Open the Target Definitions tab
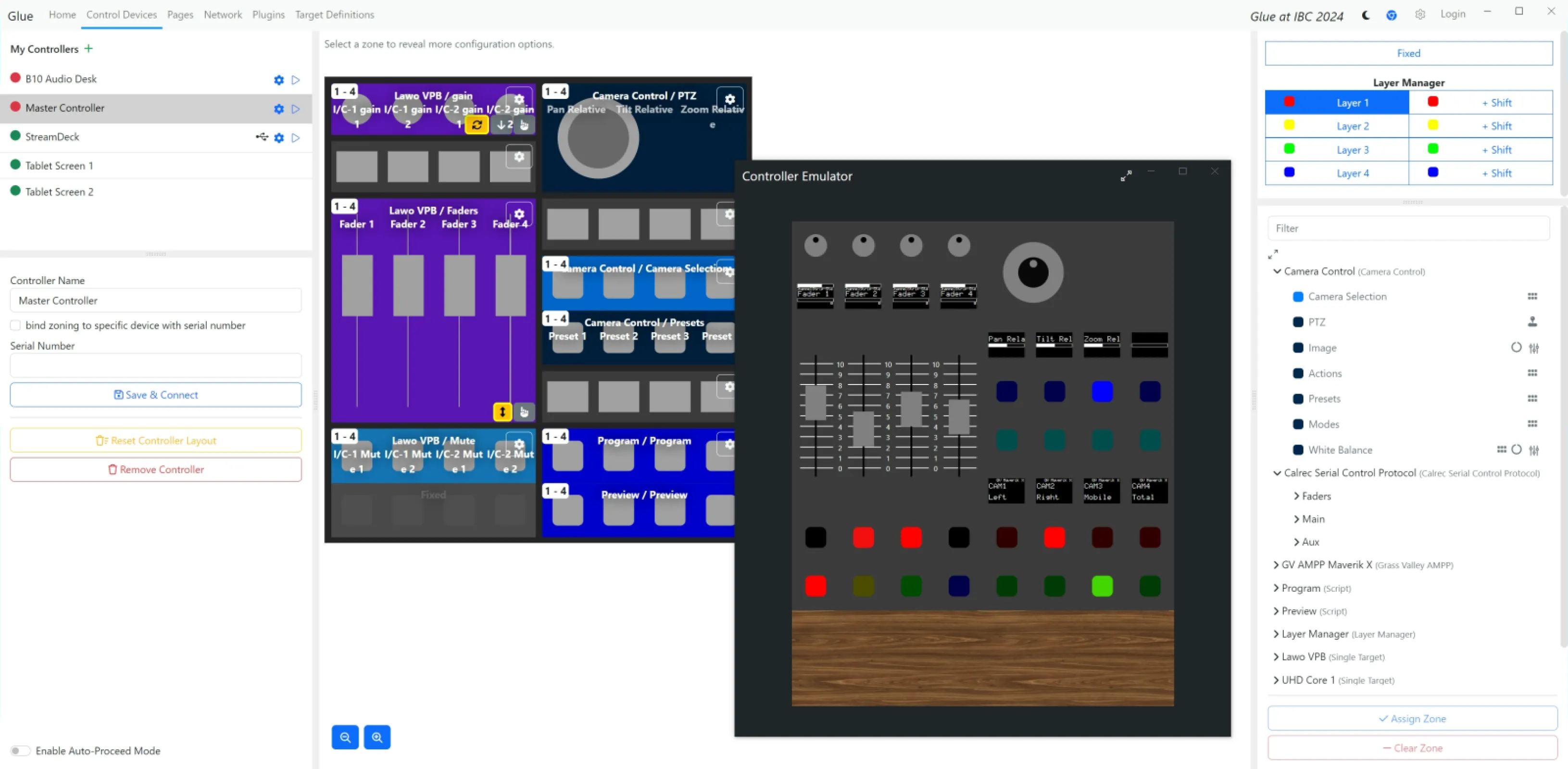Screen dimensions: 1568x769 click(334, 14)
